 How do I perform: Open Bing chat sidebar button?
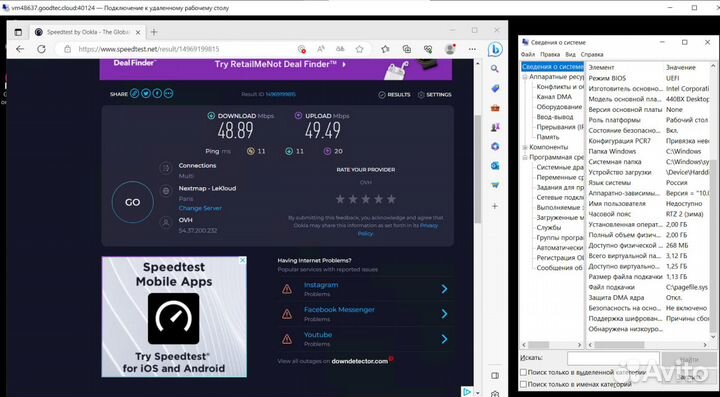495,50
